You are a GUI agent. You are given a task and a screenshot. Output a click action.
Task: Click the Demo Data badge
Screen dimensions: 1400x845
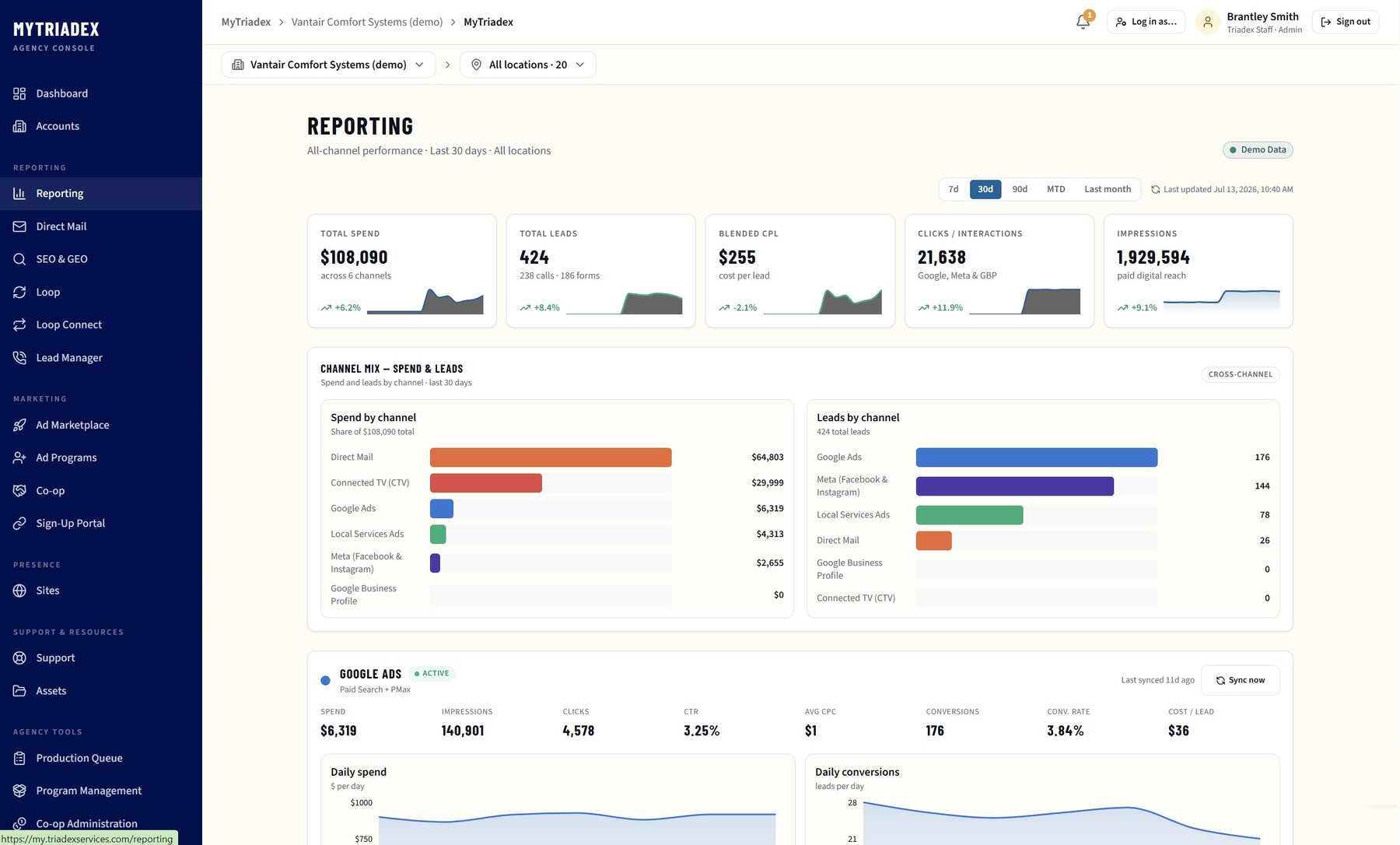pyautogui.click(x=1258, y=150)
